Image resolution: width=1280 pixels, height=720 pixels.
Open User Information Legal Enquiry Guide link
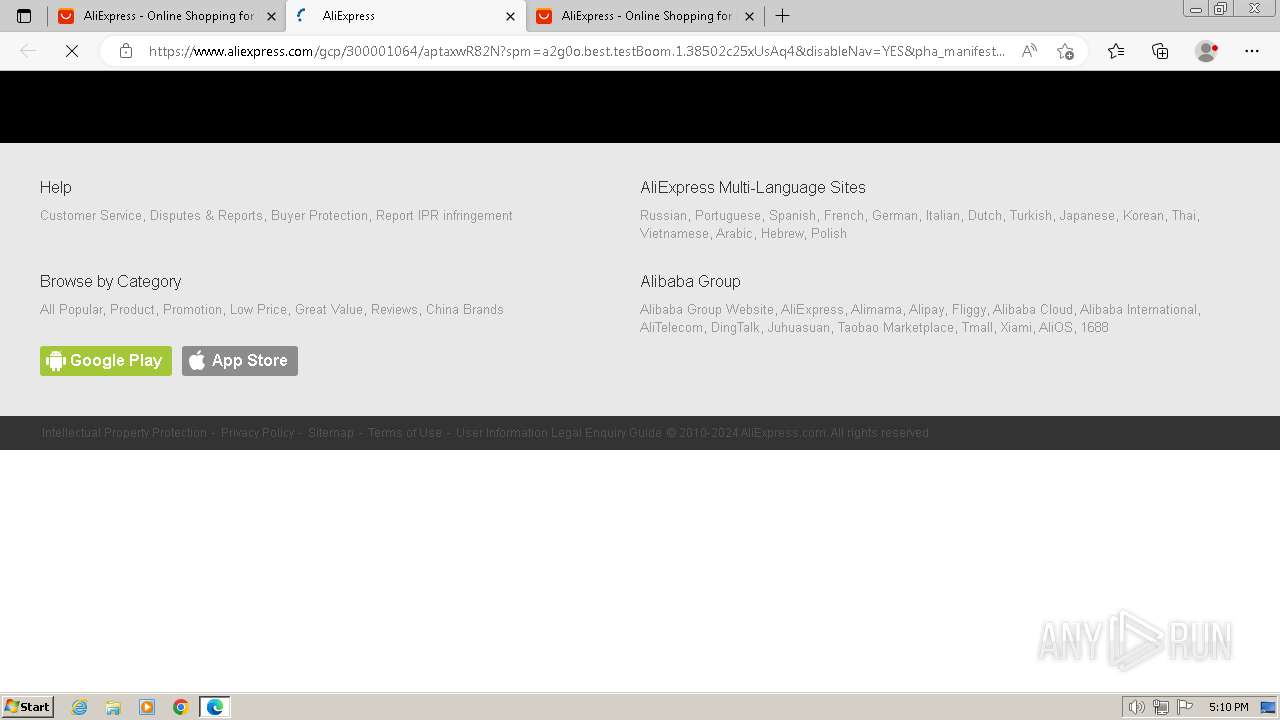559,433
